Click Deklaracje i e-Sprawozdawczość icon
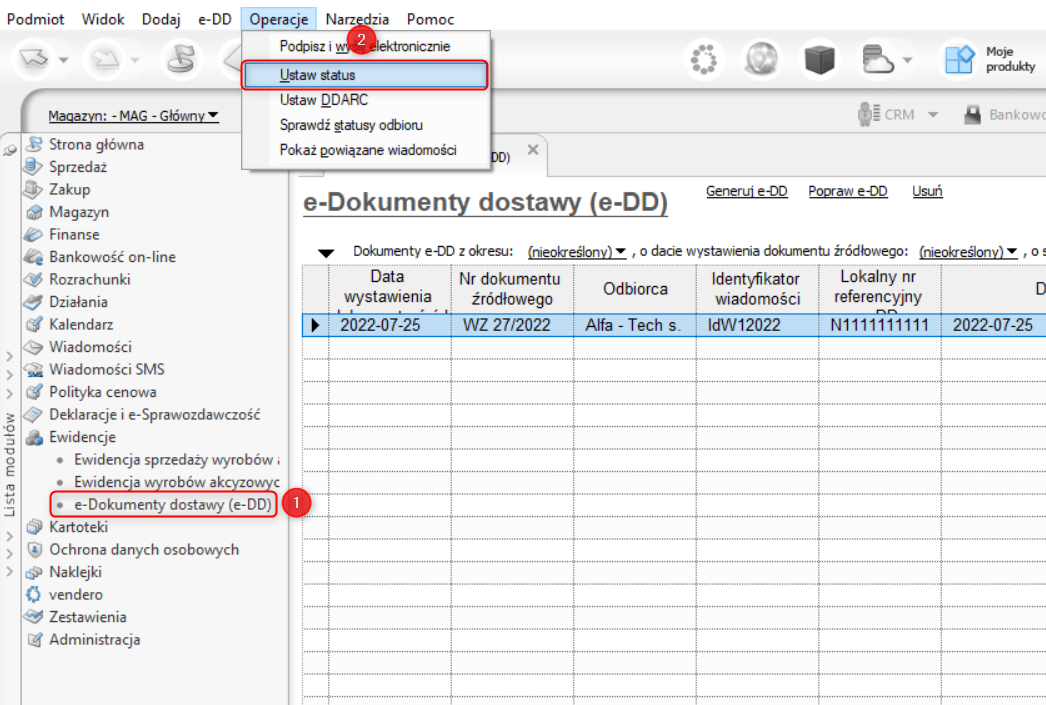This screenshot has width=1046, height=705. (x=34, y=414)
